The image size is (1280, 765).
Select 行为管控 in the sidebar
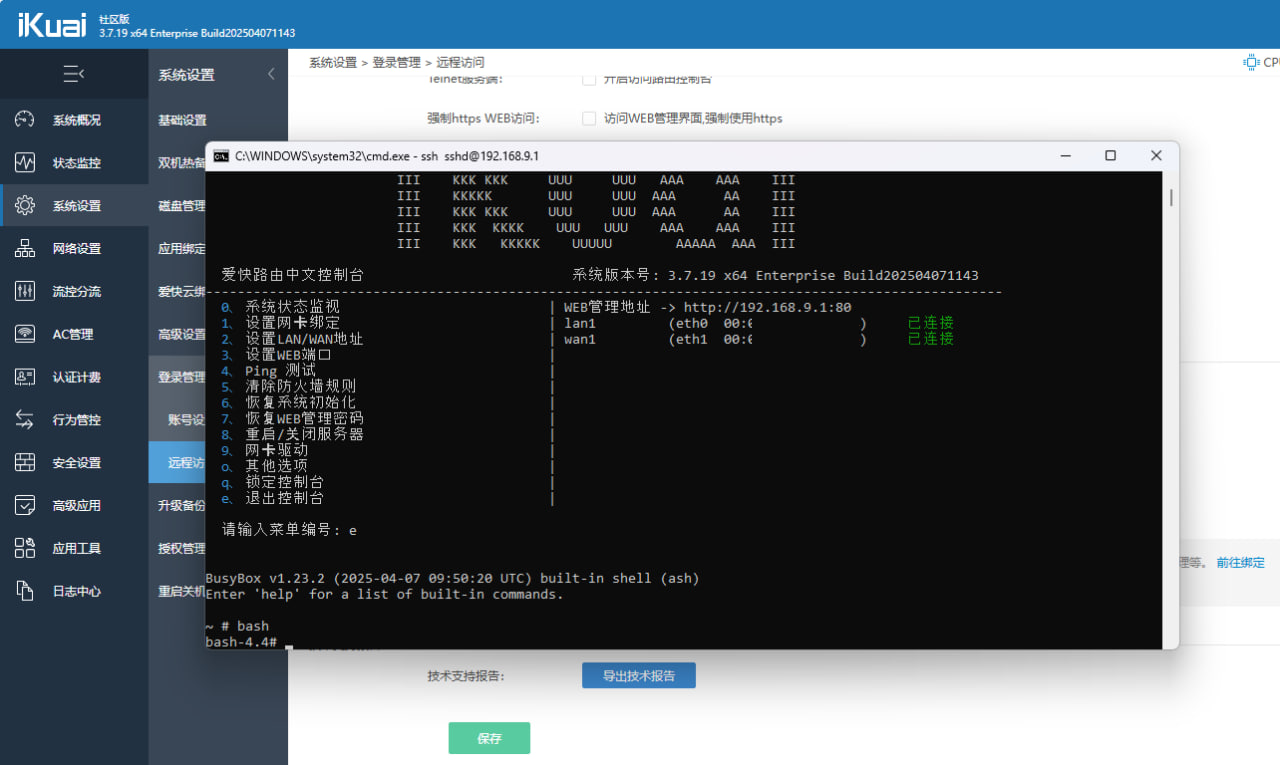(x=76, y=420)
